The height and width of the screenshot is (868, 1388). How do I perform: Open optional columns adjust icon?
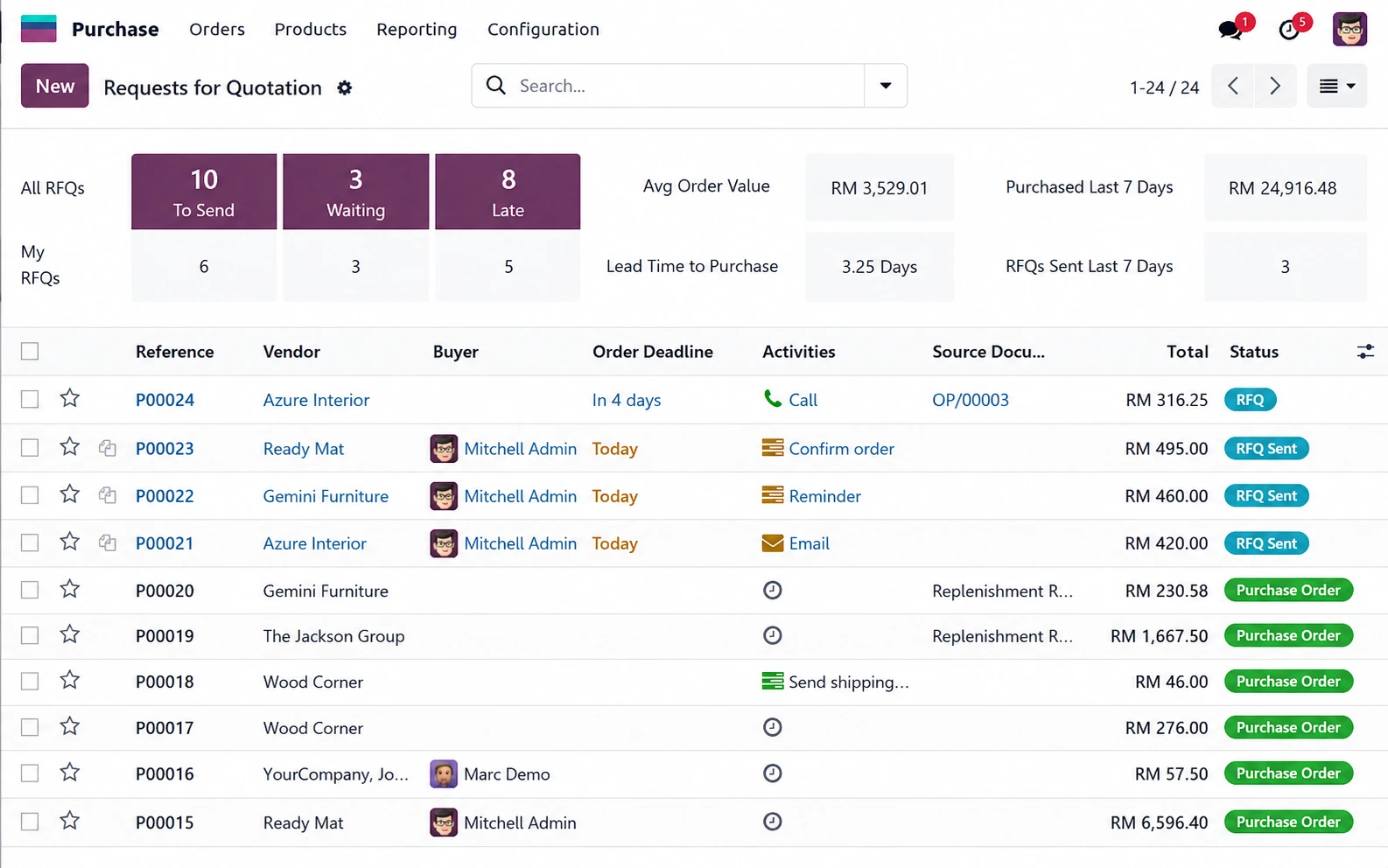(x=1365, y=352)
